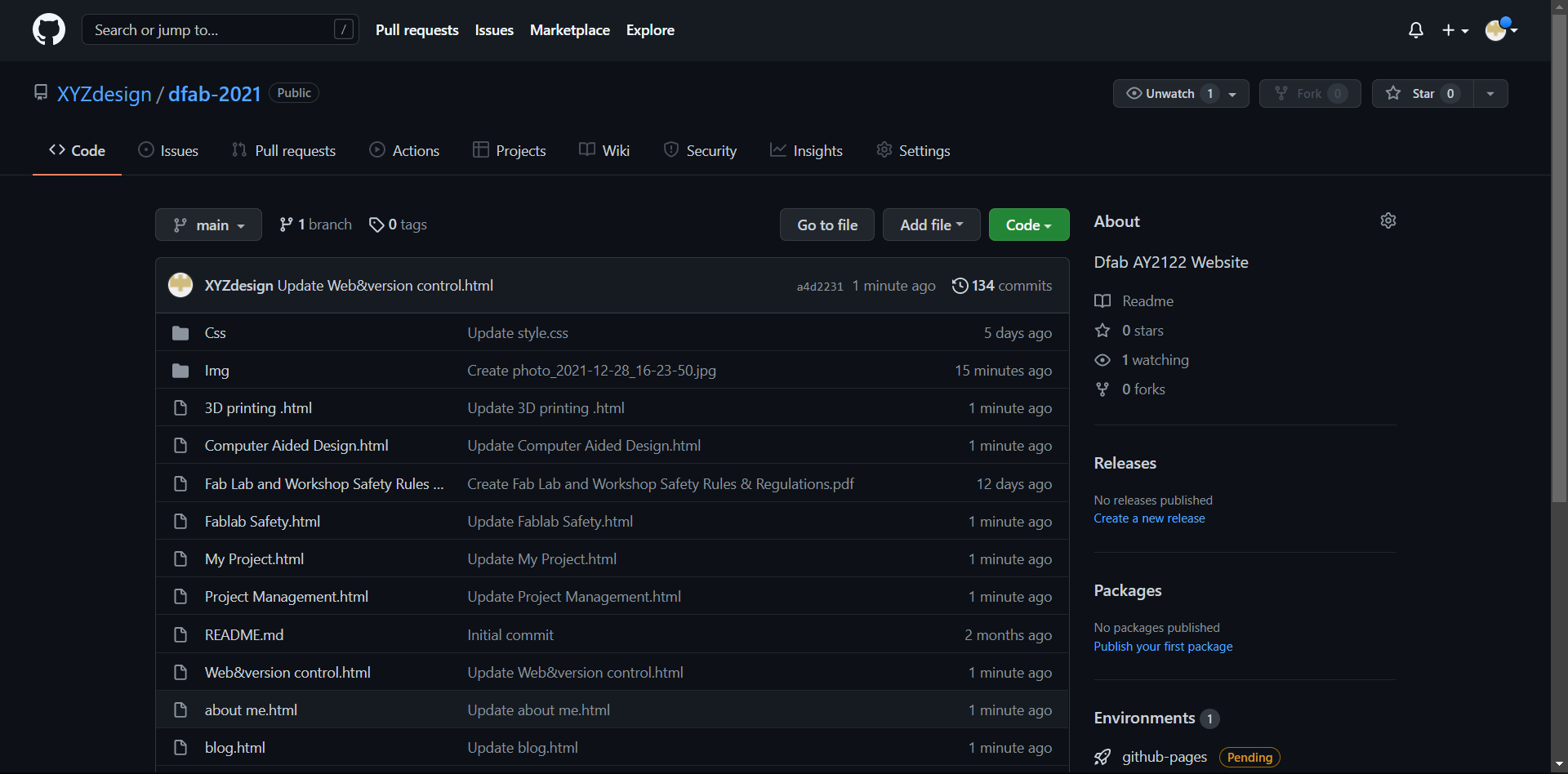Open Web&version control.html file
This screenshot has height=774, width=1568.
[x=287, y=673]
